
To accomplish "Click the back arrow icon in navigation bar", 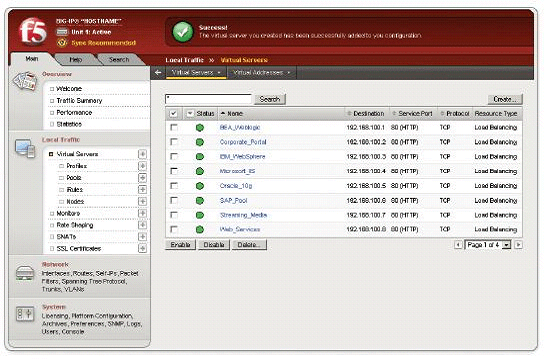I will (x=158, y=73).
